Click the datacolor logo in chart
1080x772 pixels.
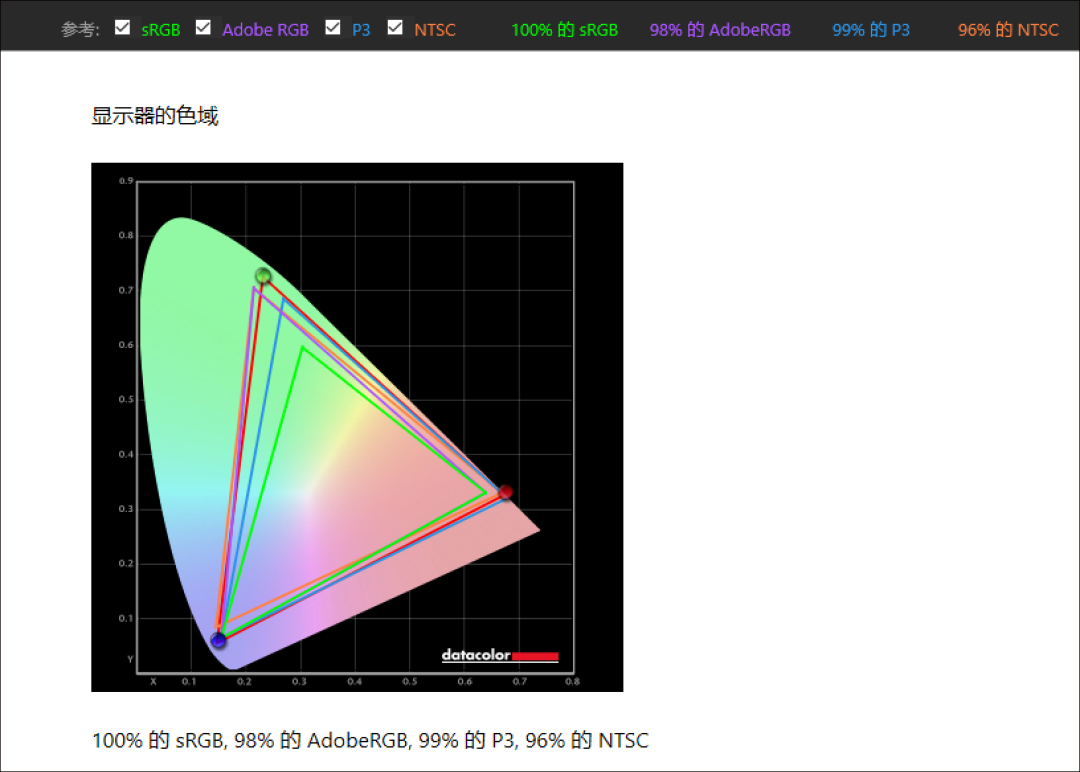point(500,655)
